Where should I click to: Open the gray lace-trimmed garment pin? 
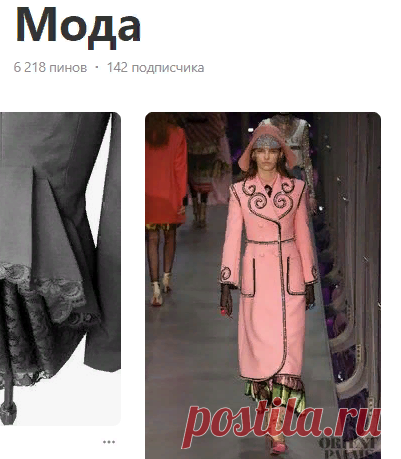pos(60,269)
